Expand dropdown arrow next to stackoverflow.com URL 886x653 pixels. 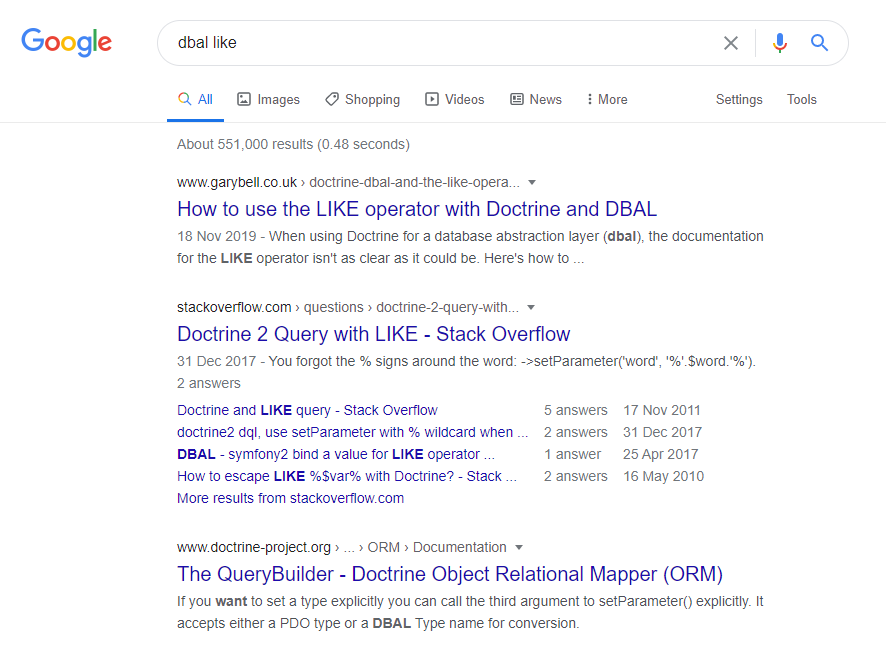[531, 307]
